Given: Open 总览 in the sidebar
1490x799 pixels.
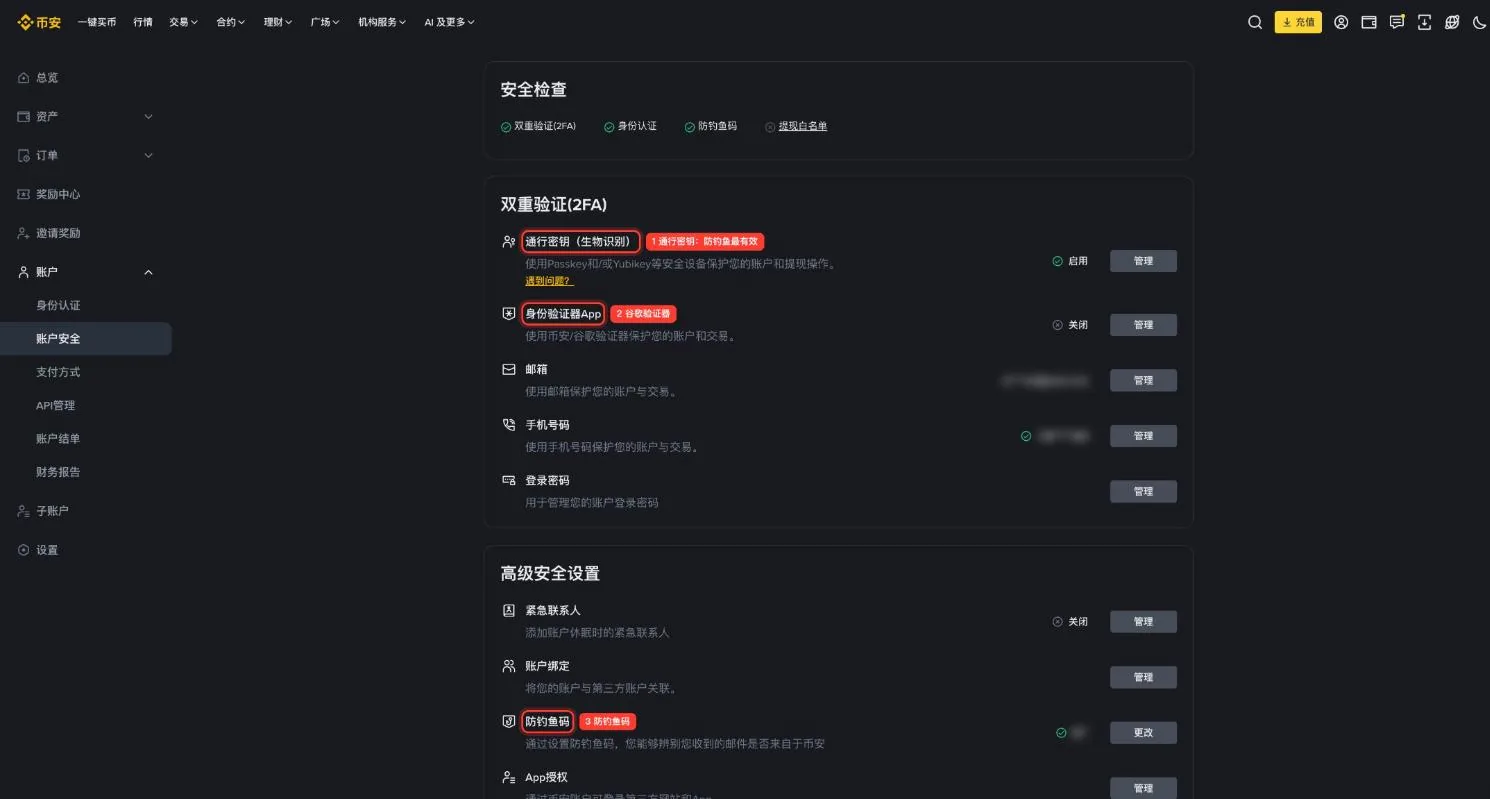Looking at the screenshot, I should pos(47,78).
